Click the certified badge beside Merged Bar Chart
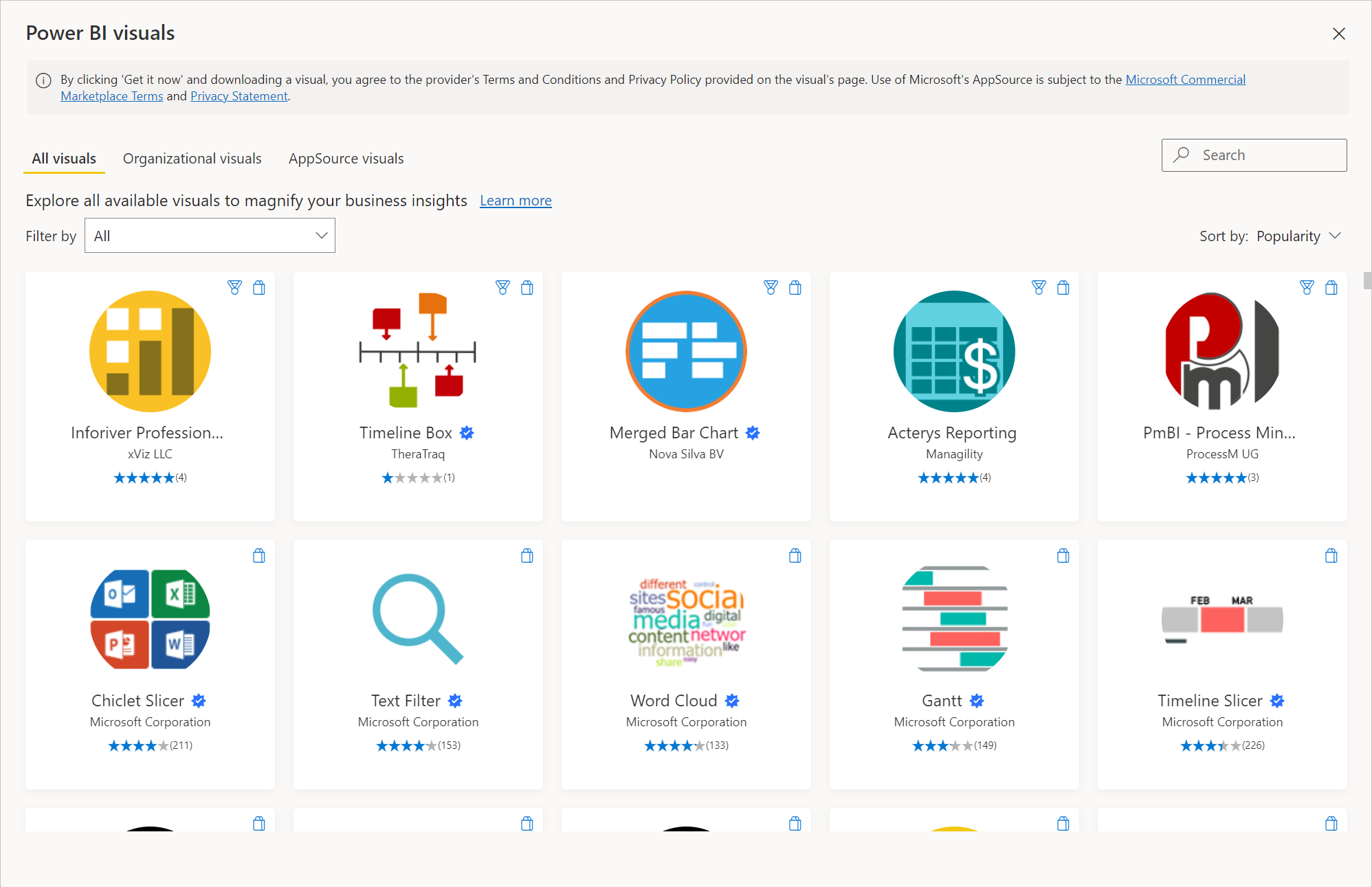 pyautogui.click(x=753, y=433)
